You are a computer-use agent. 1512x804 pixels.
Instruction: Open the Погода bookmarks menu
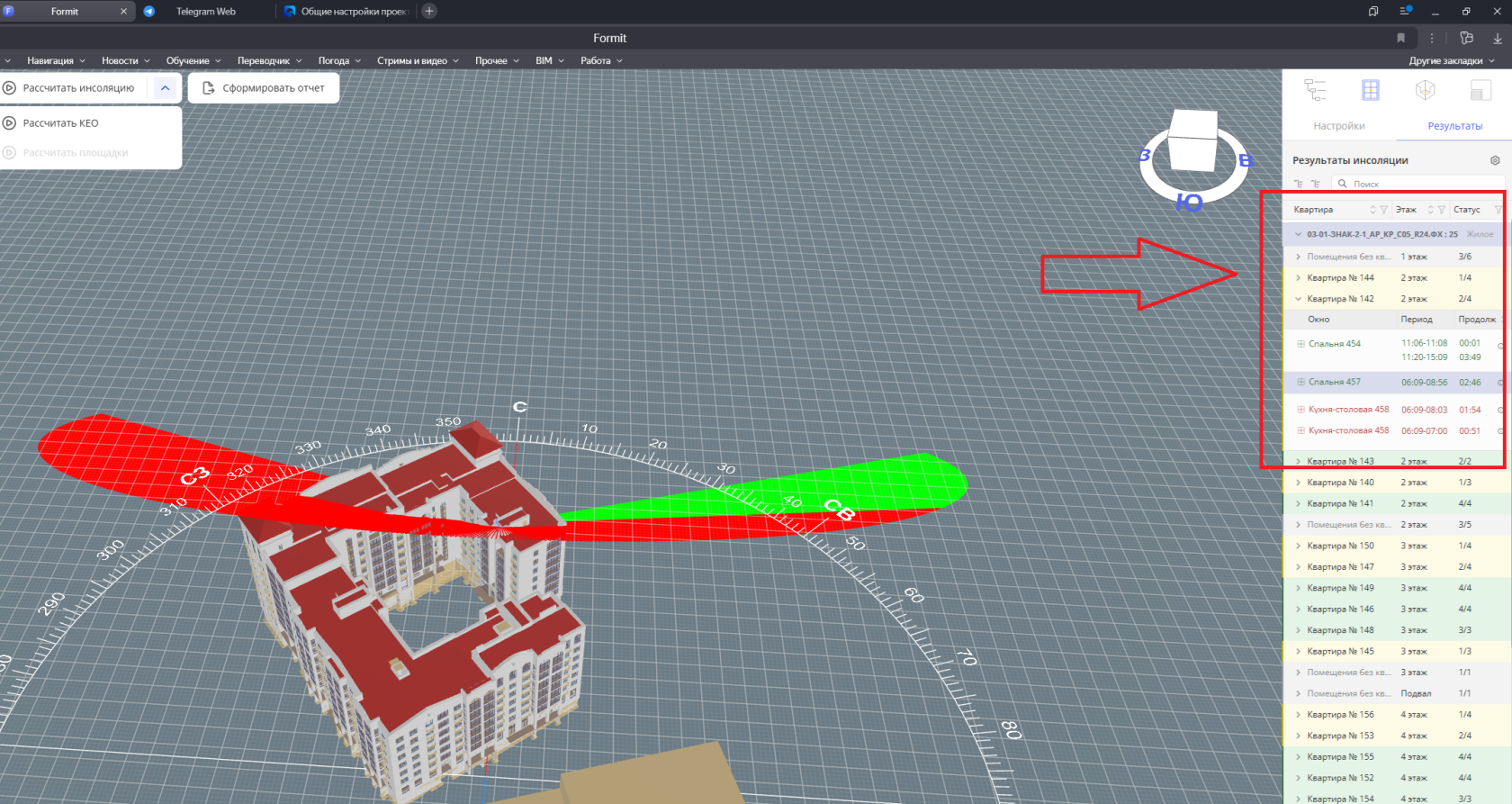point(339,60)
